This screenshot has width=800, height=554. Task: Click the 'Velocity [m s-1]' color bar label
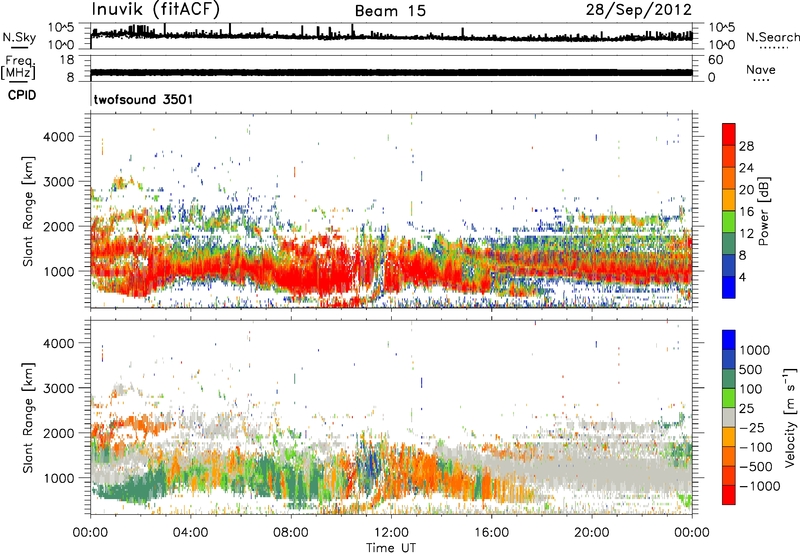tap(790, 417)
